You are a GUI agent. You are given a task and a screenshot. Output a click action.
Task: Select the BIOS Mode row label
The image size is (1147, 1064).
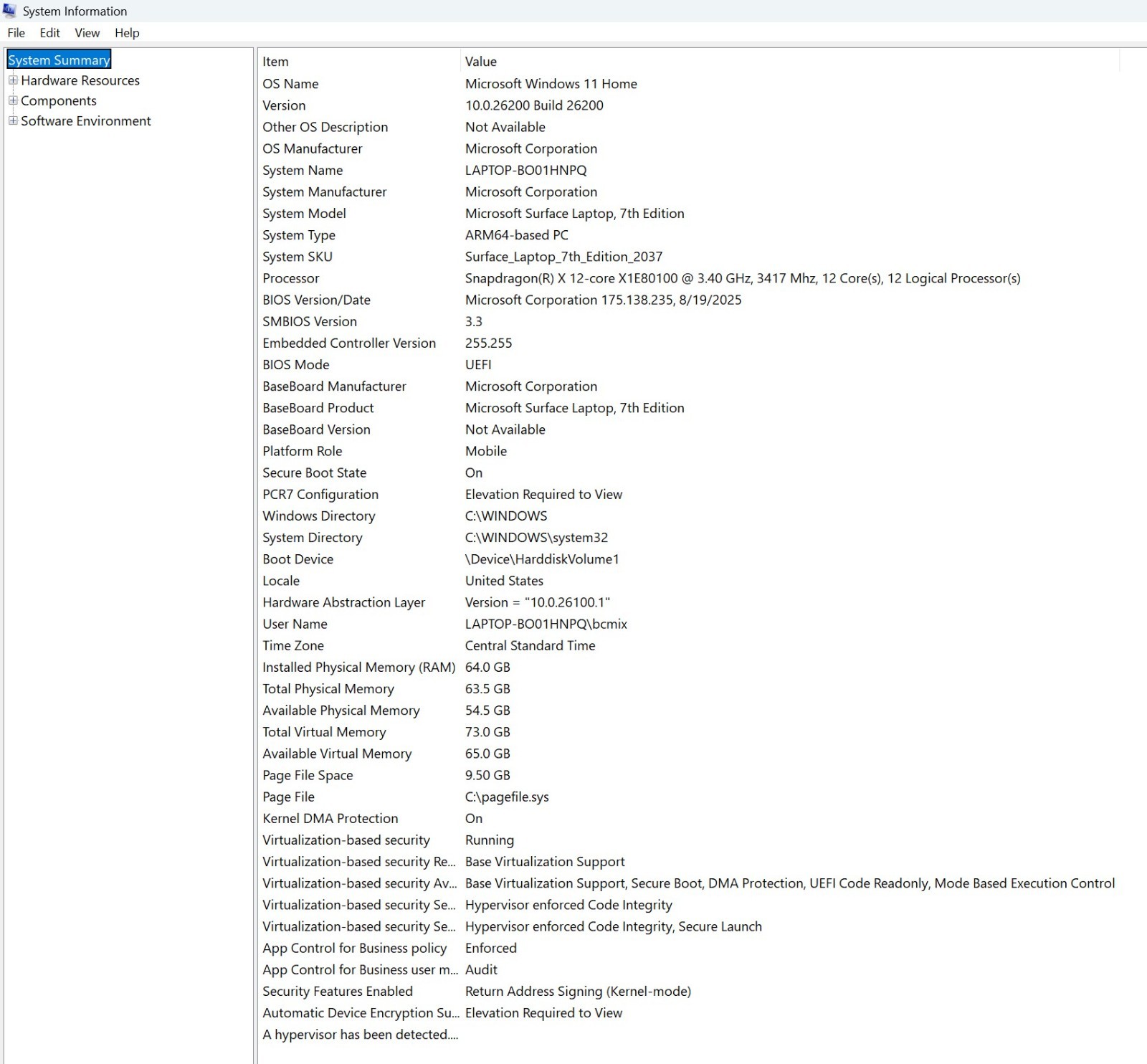pos(296,364)
